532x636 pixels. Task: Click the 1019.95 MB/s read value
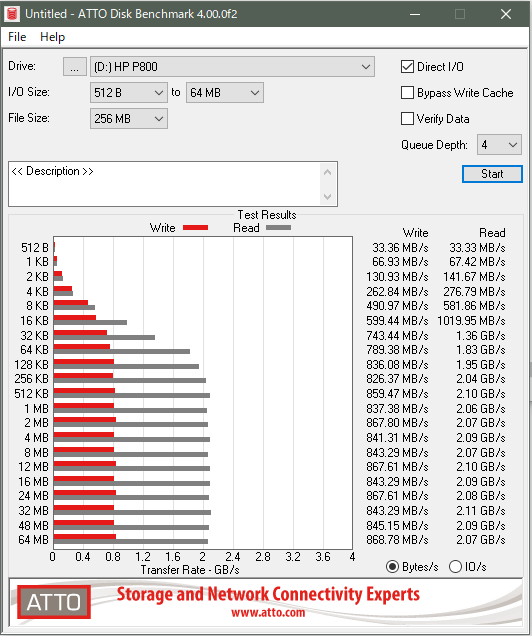pyautogui.click(x=471, y=321)
